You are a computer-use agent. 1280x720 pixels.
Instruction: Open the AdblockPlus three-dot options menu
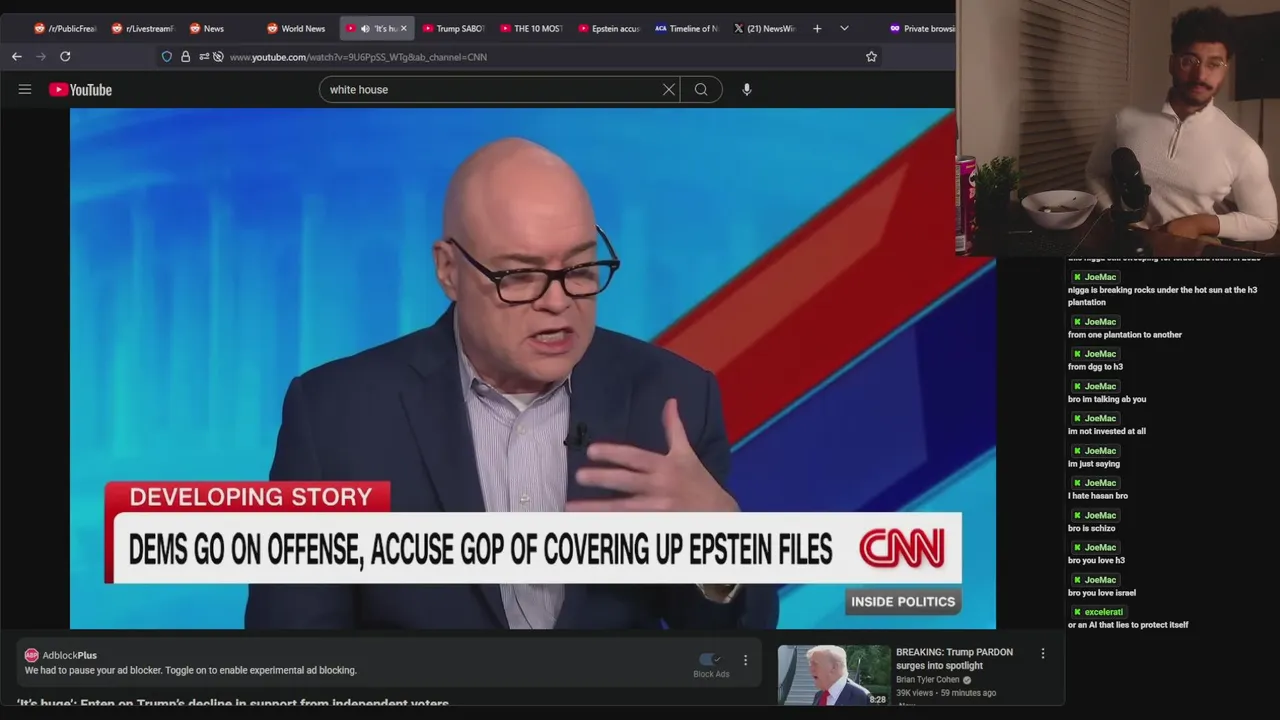[x=745, y=660]
